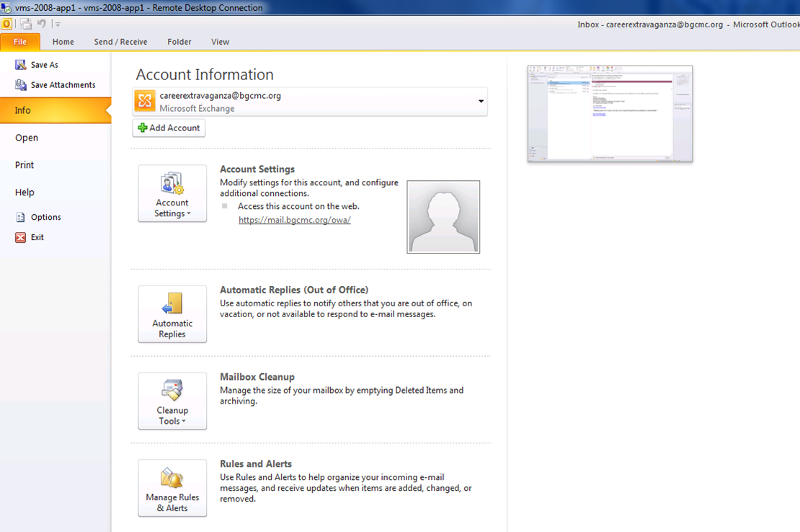Switch to the View ribbon tab
This screenshot has width=800, height=532.
(220, 42)
